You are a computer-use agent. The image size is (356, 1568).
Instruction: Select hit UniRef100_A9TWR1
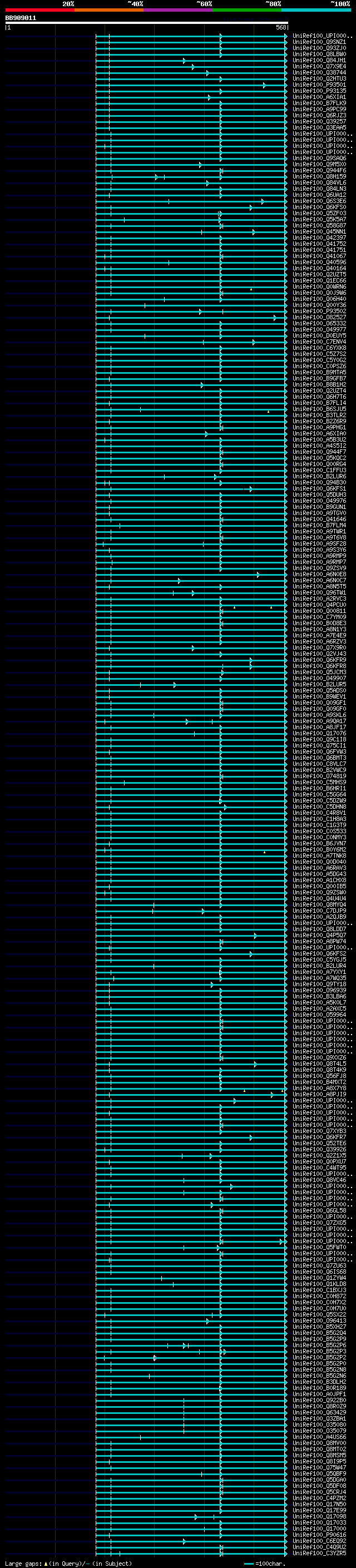tap(319, 531)
